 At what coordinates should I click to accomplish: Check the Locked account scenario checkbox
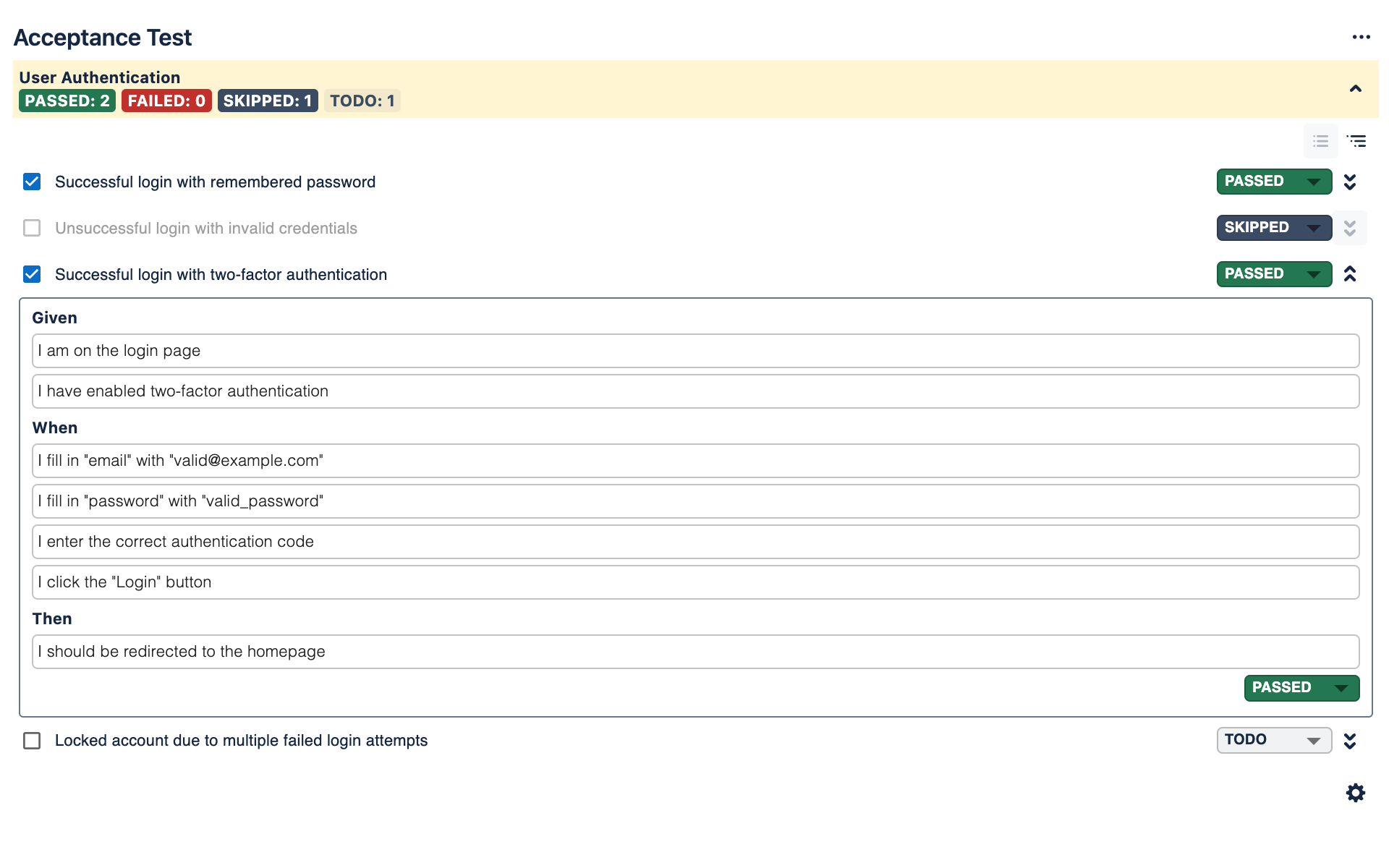[x=31, y=740]
